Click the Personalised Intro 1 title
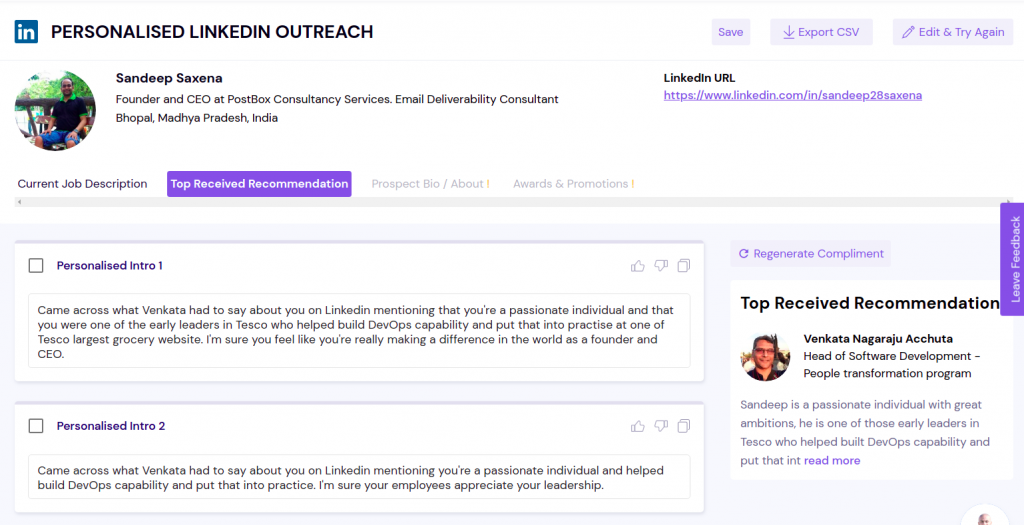The width and height of the screenshot is (1024, 525). (x=110, y=265)
